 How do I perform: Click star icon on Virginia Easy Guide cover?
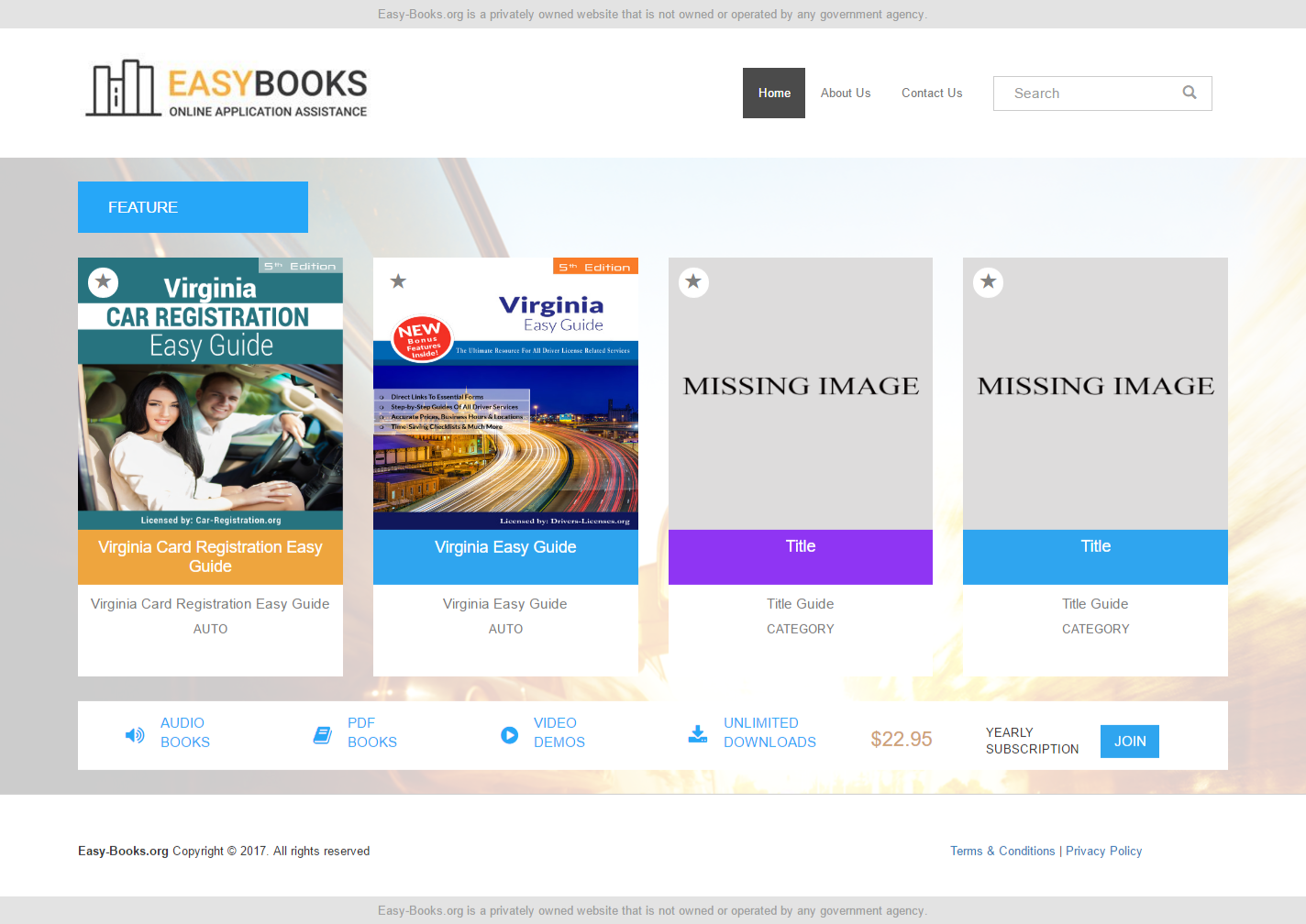[398, 281]
